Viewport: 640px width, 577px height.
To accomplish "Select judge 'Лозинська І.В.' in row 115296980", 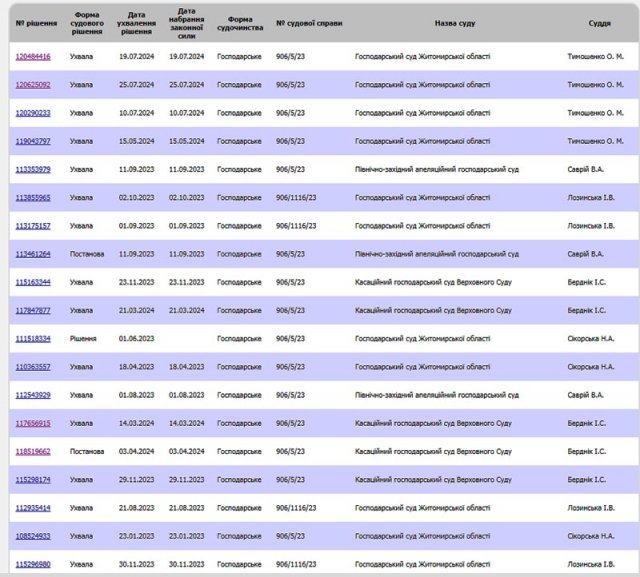I will pos(591,564).
